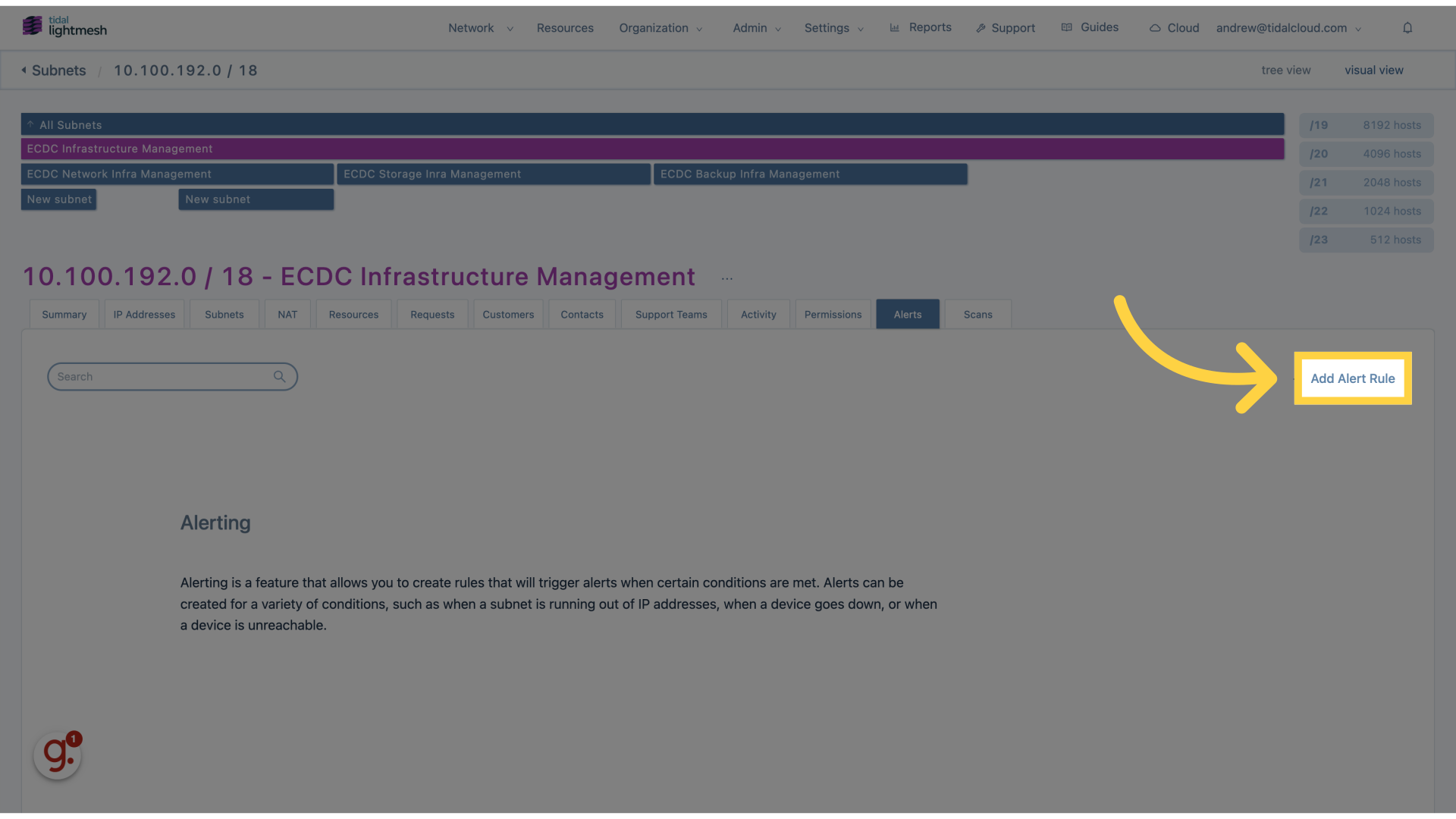Expand the Network dropdown menu
1456x819 pixels.
(x=481, y=28)
